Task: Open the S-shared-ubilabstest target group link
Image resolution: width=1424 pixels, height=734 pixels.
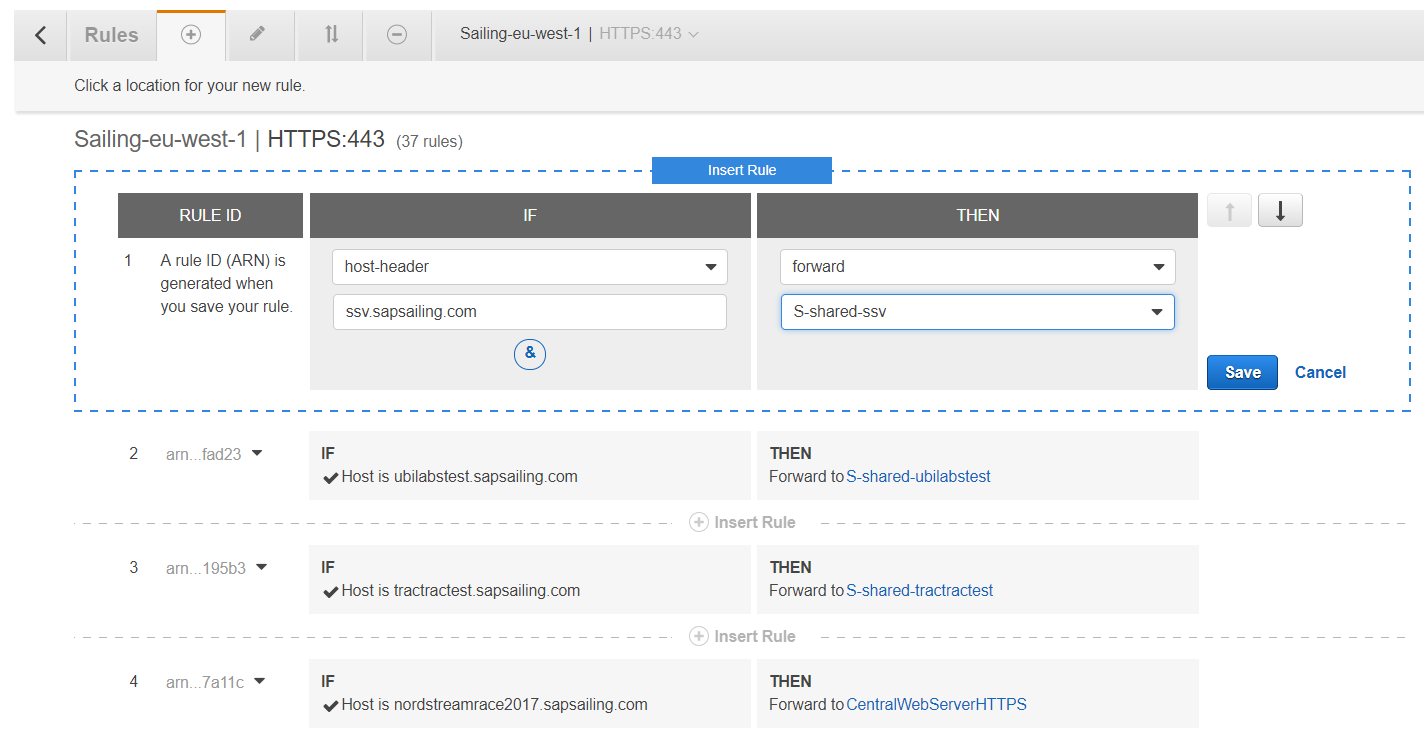Action: (x=918, y=477)
